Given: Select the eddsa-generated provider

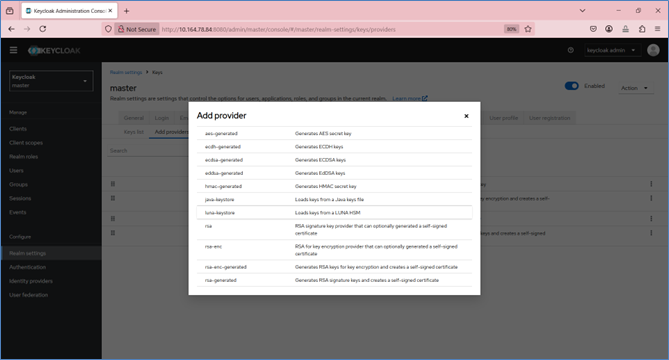Looking at the screenshot, I should (x=334, y=173).
